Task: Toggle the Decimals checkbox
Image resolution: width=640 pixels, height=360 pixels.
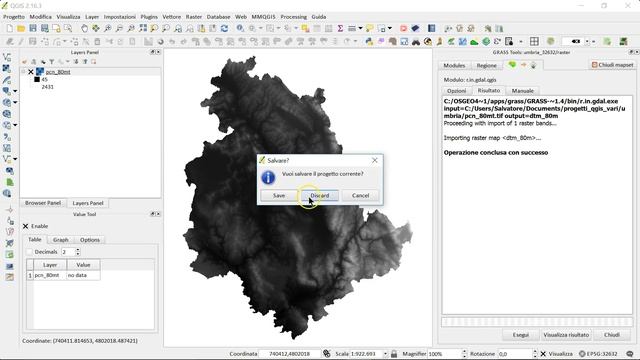Action: pos(29,252)
